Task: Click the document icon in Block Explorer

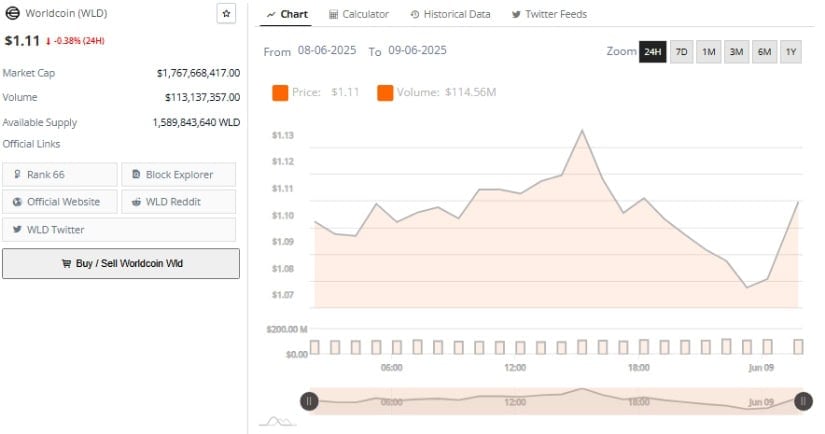Action: [136, 174]
